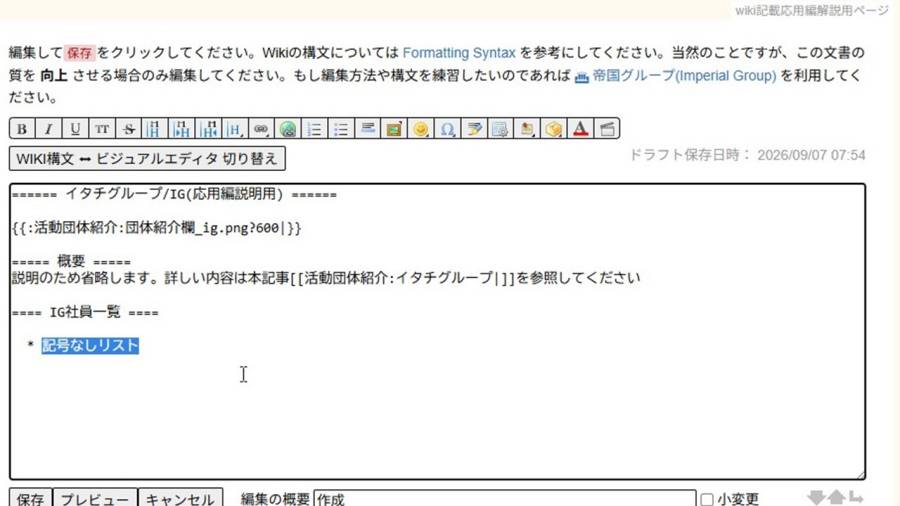
Task: Open the red letter A text color picker
Action: (580, 129)
